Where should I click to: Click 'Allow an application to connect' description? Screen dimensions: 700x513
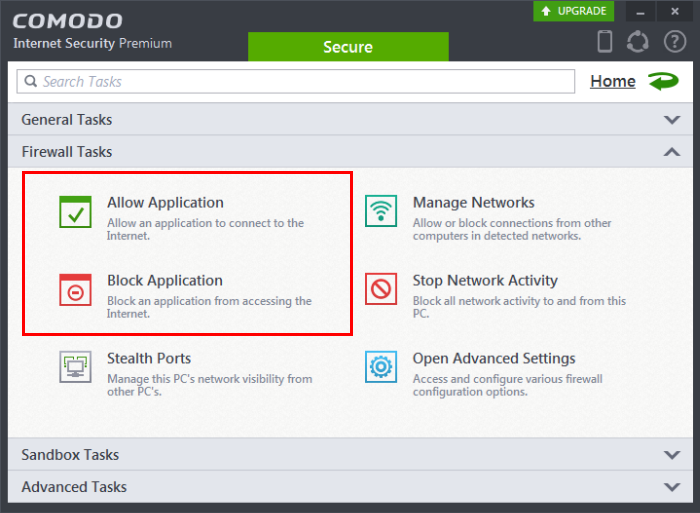point(205,229)
